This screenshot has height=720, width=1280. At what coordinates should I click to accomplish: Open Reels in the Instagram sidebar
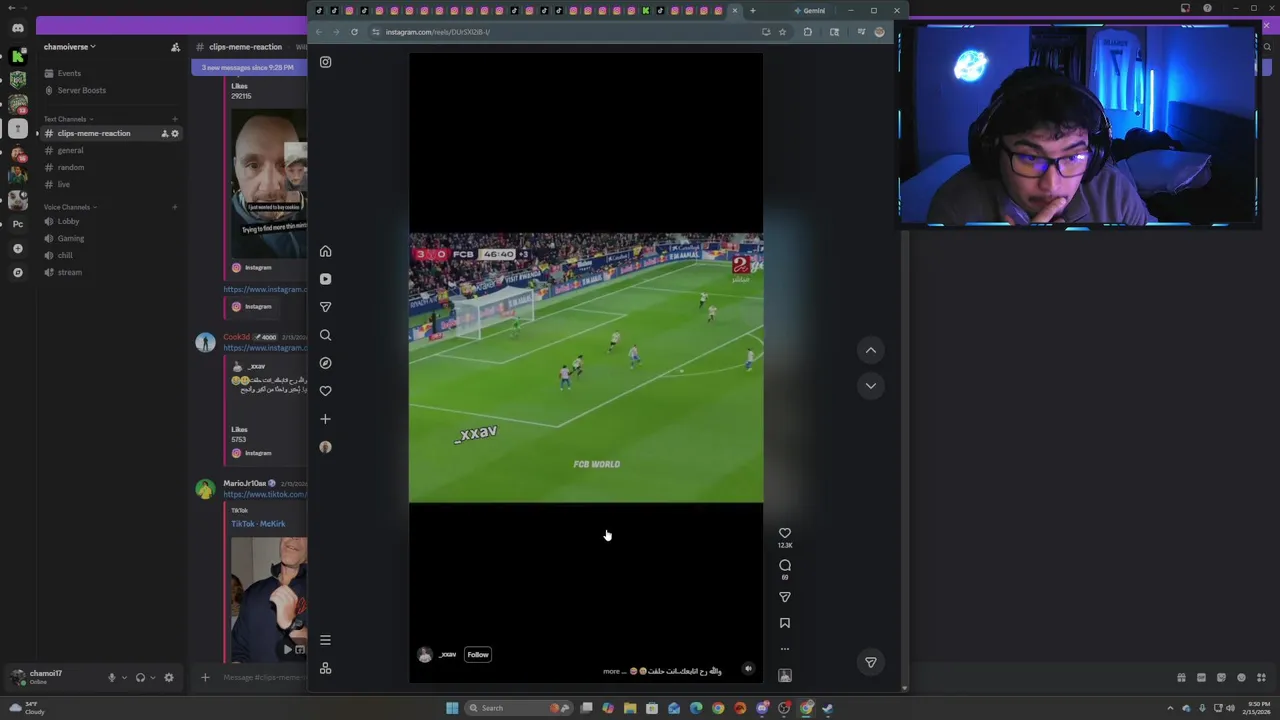point(325,279)
